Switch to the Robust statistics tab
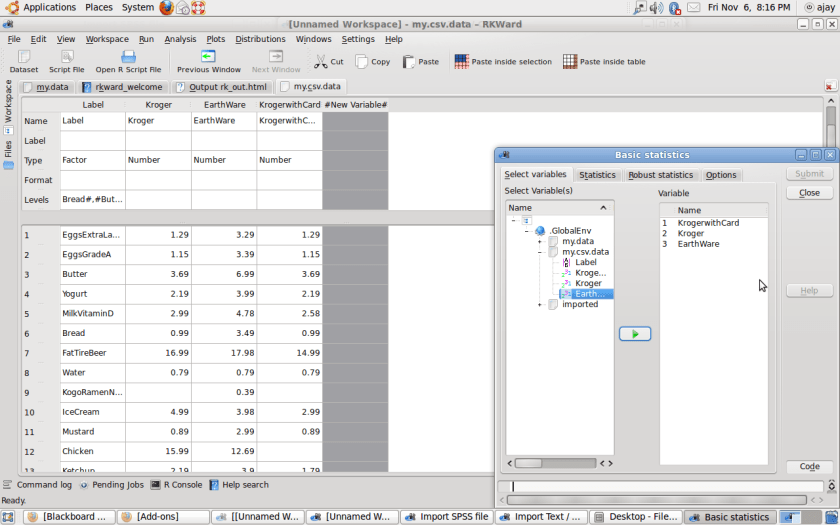 [x=660, y=175]
